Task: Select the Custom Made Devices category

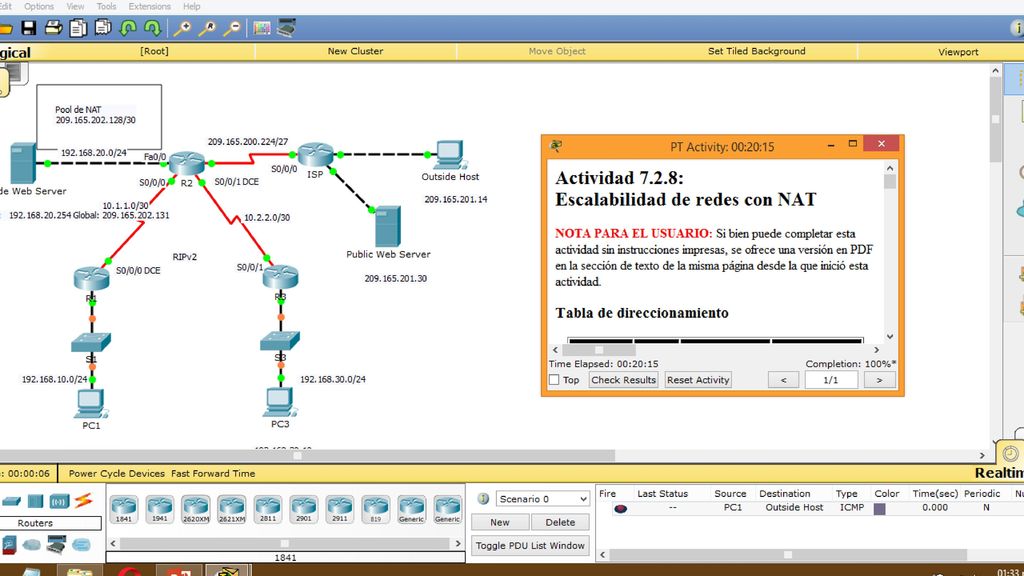Action: tap(56, 544)
